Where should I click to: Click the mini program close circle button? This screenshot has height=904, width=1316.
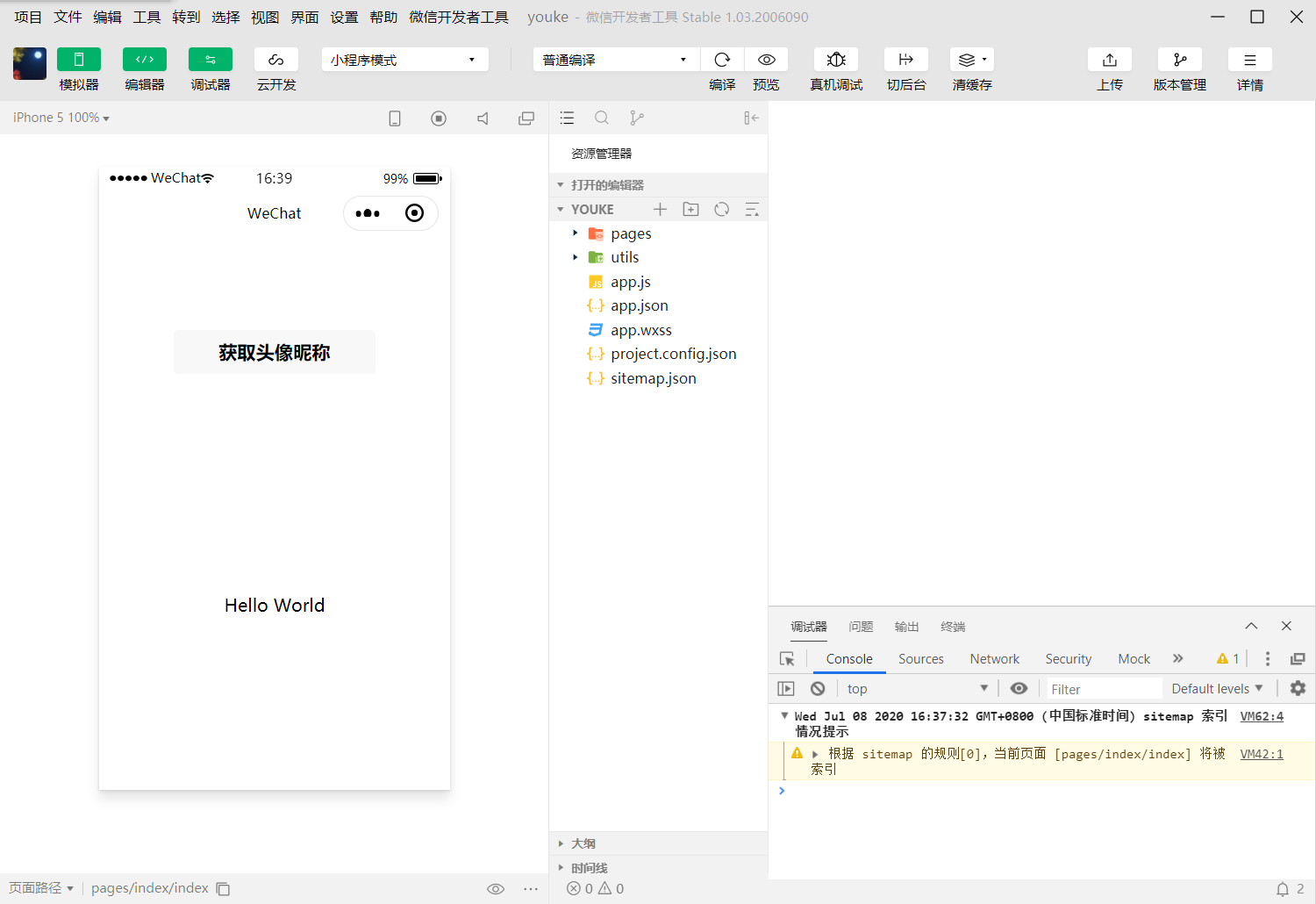pos(414,213)
